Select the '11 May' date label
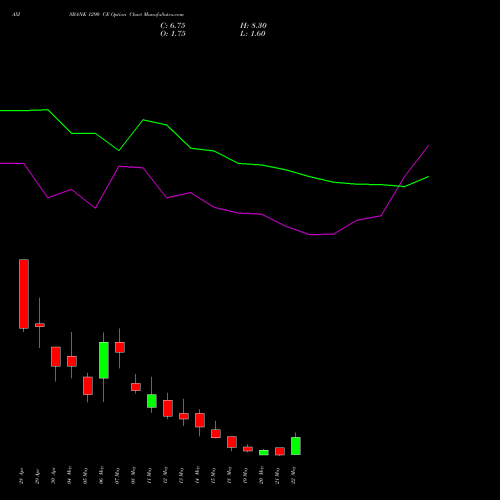The image size is (500, 500). (150, 476)
